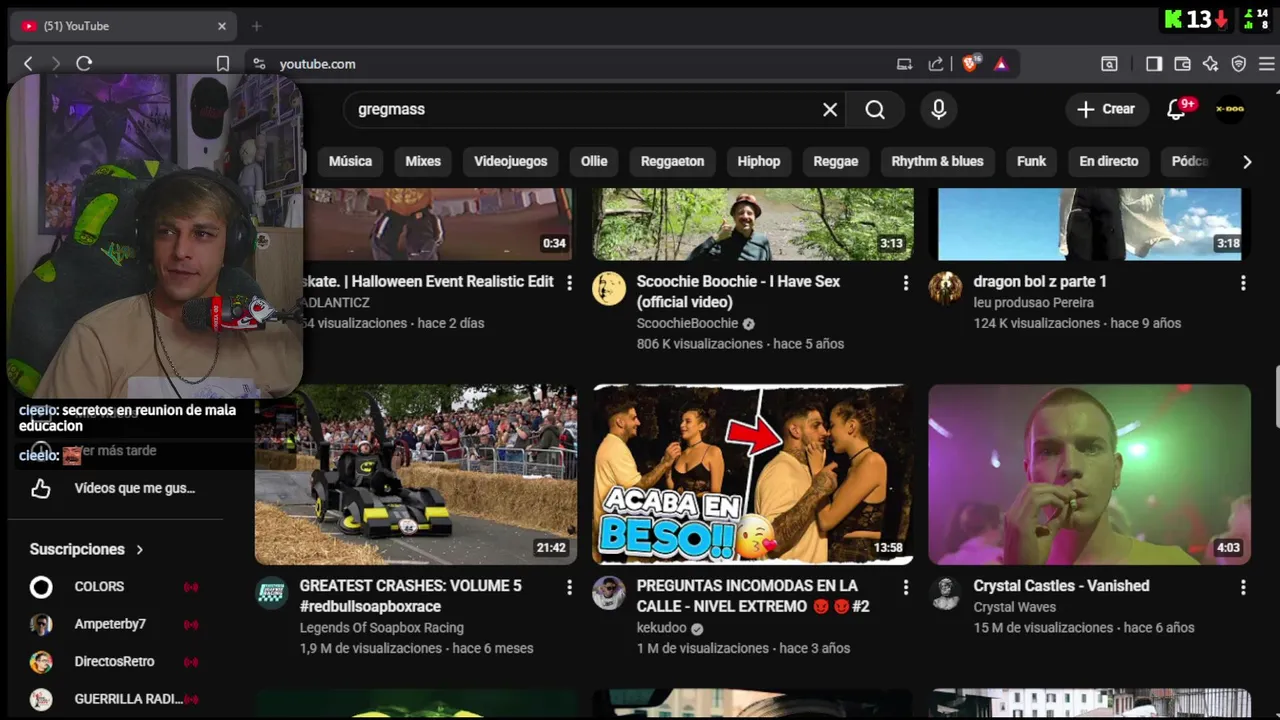Screen dimensions: 1280x720
Task: Open the Brave Wallet icon
Action: (x=1182, y=64)
